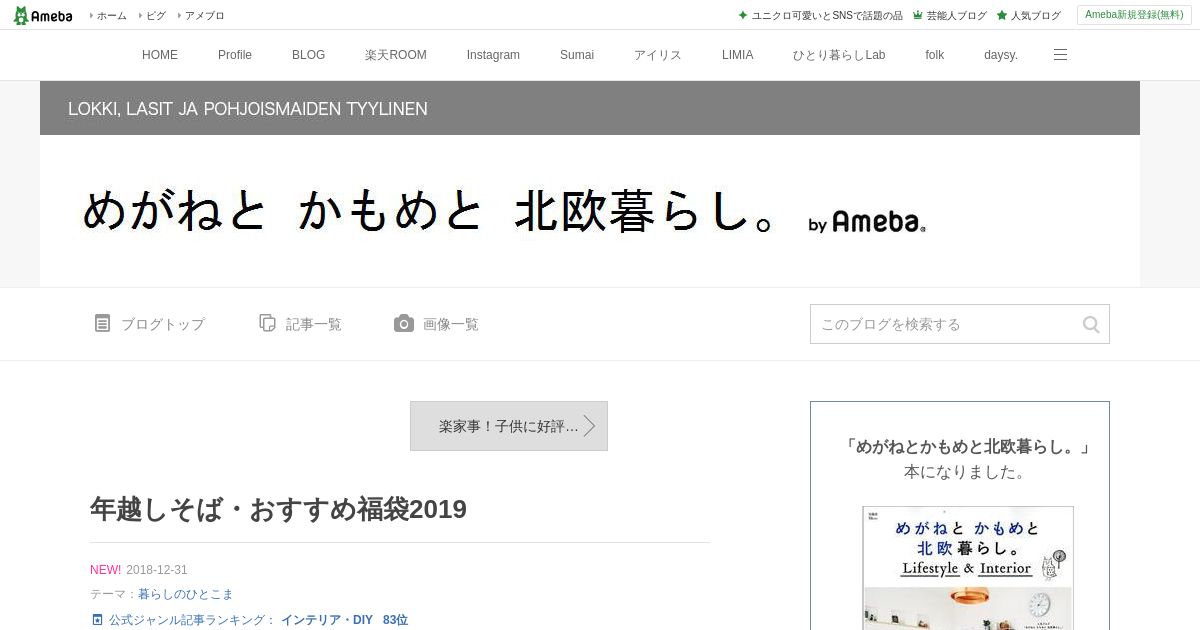Viewport: 1200px width, 630px height.
Task: Open the LIMIA menu item
Action: coord(738,55)
